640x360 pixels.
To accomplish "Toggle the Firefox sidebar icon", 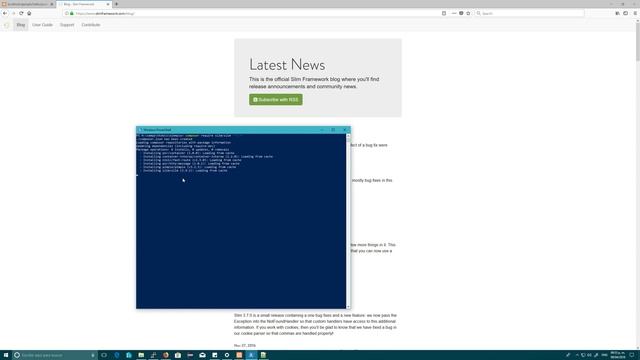I will (625, 13).
